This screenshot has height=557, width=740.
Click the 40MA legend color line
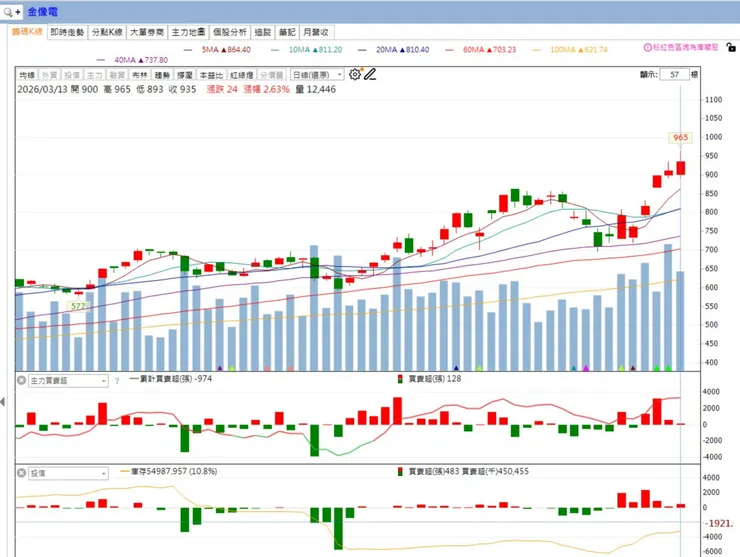(x=101, y=60)
